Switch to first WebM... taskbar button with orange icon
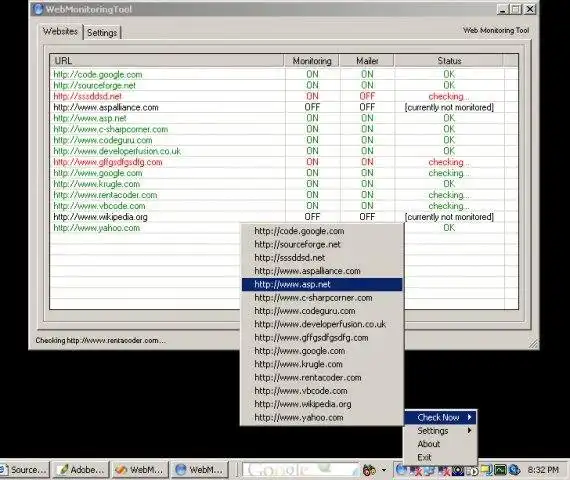Screen dimensions: 570x480 [140, 470]
